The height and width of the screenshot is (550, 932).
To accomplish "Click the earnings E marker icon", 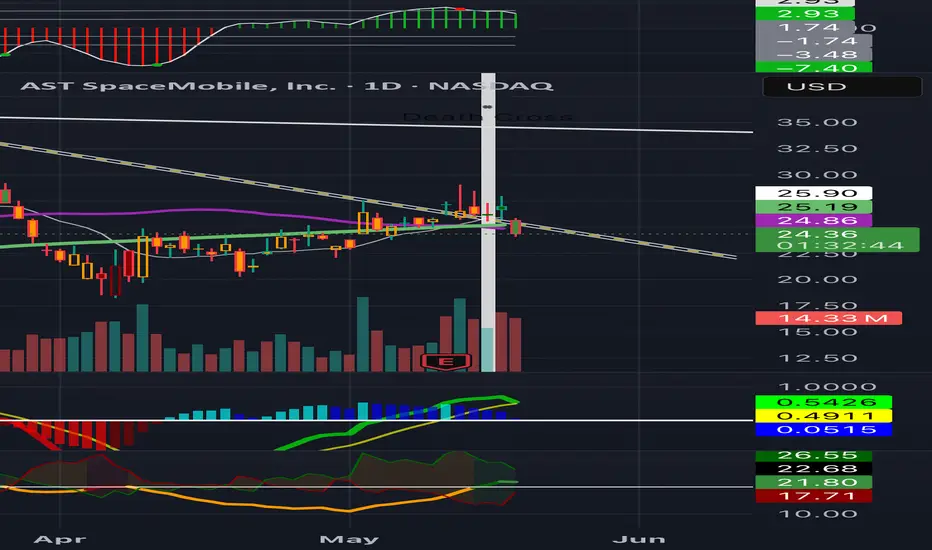I will pyautogui.click(x=446, y=362).
